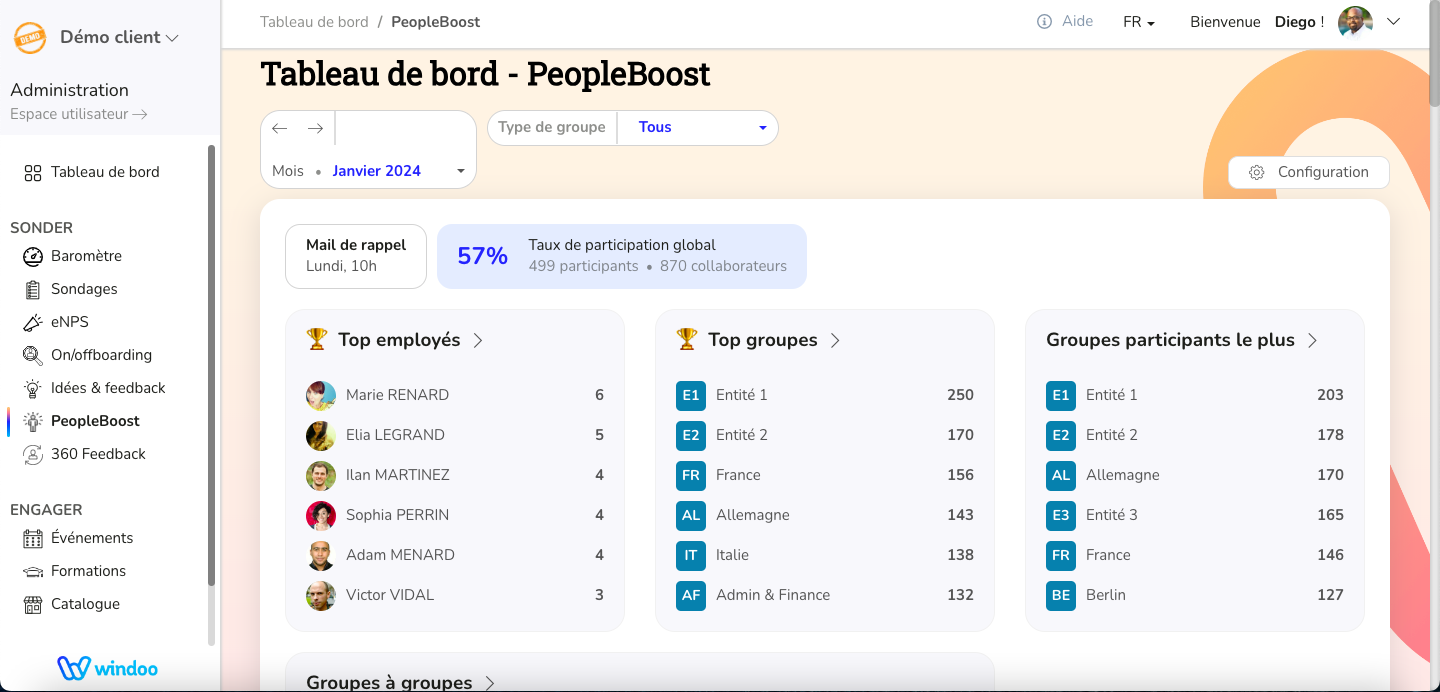Click the BE badge for Berlin
The width and height of the screenshot is (1440, 692).
[x=1061, y=595]
